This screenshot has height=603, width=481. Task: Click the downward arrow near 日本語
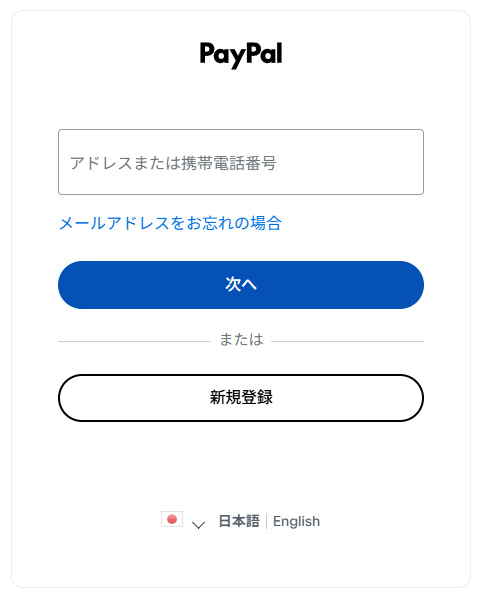(198, 525)
